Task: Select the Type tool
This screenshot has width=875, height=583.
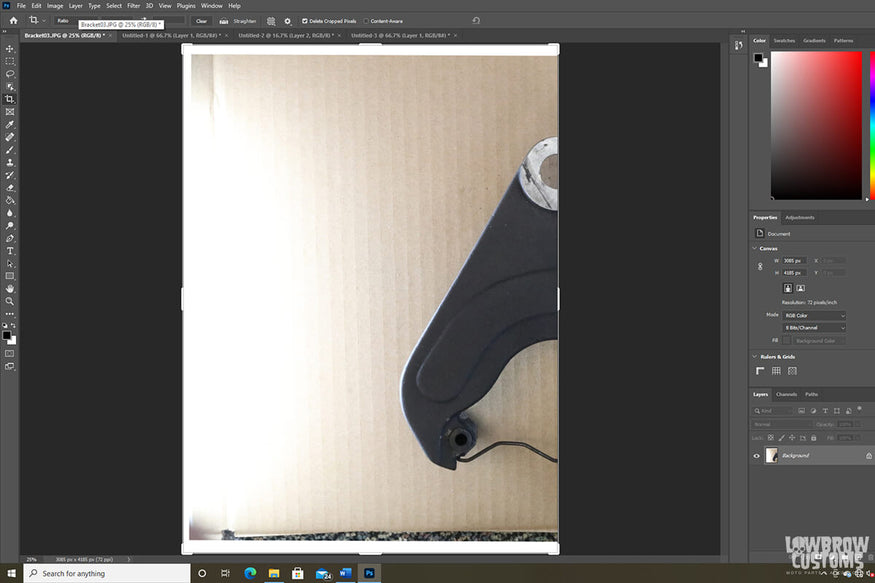Action: point(10,251)
